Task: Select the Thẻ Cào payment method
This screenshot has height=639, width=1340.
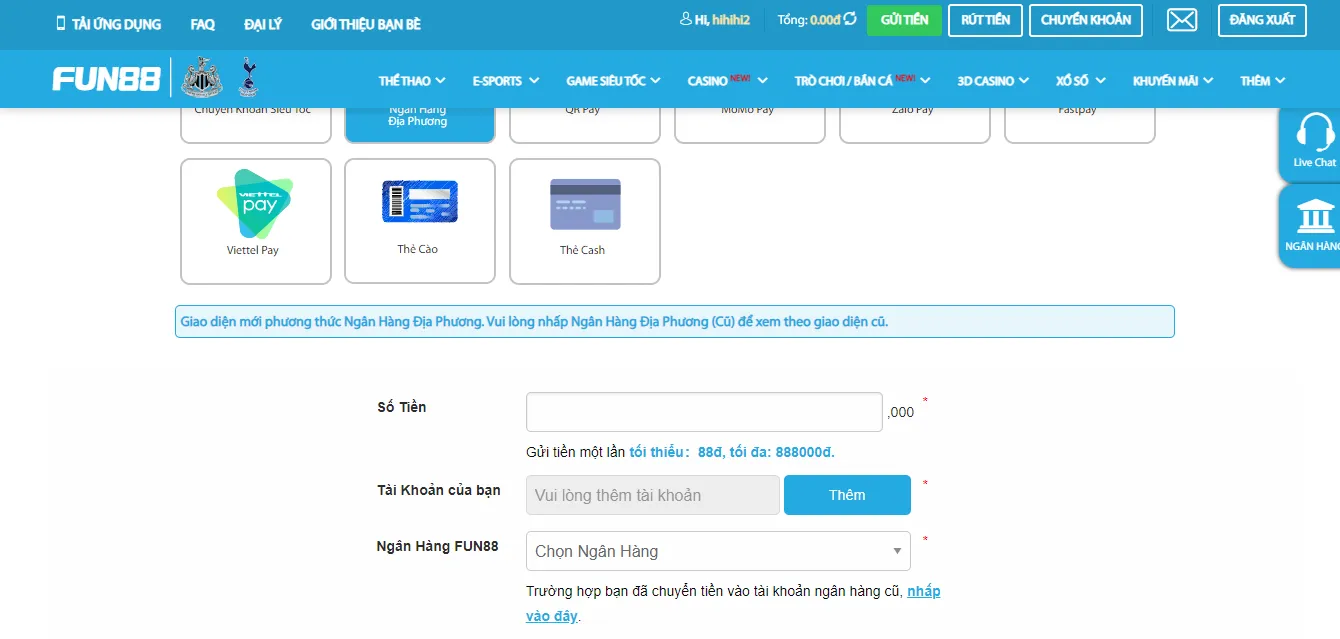Action: point(419,221)
